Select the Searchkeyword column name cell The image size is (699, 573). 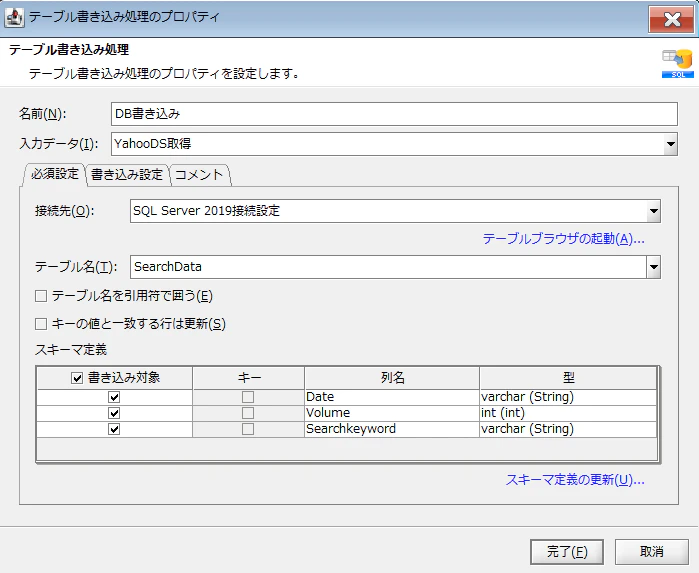392,429
